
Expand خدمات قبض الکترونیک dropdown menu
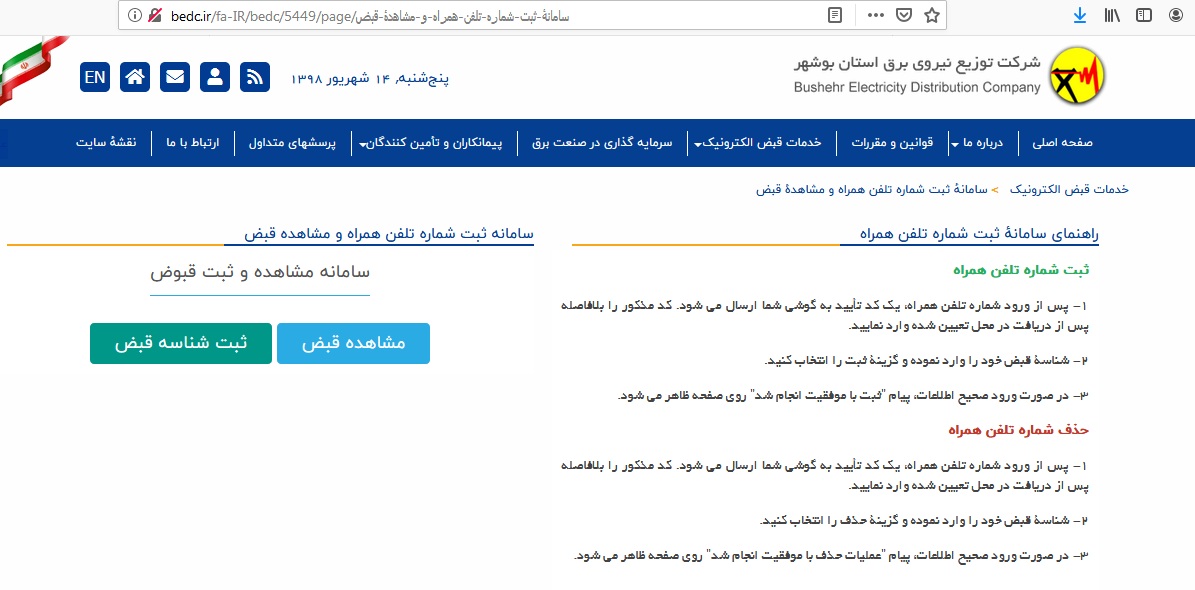pos(757,143)
